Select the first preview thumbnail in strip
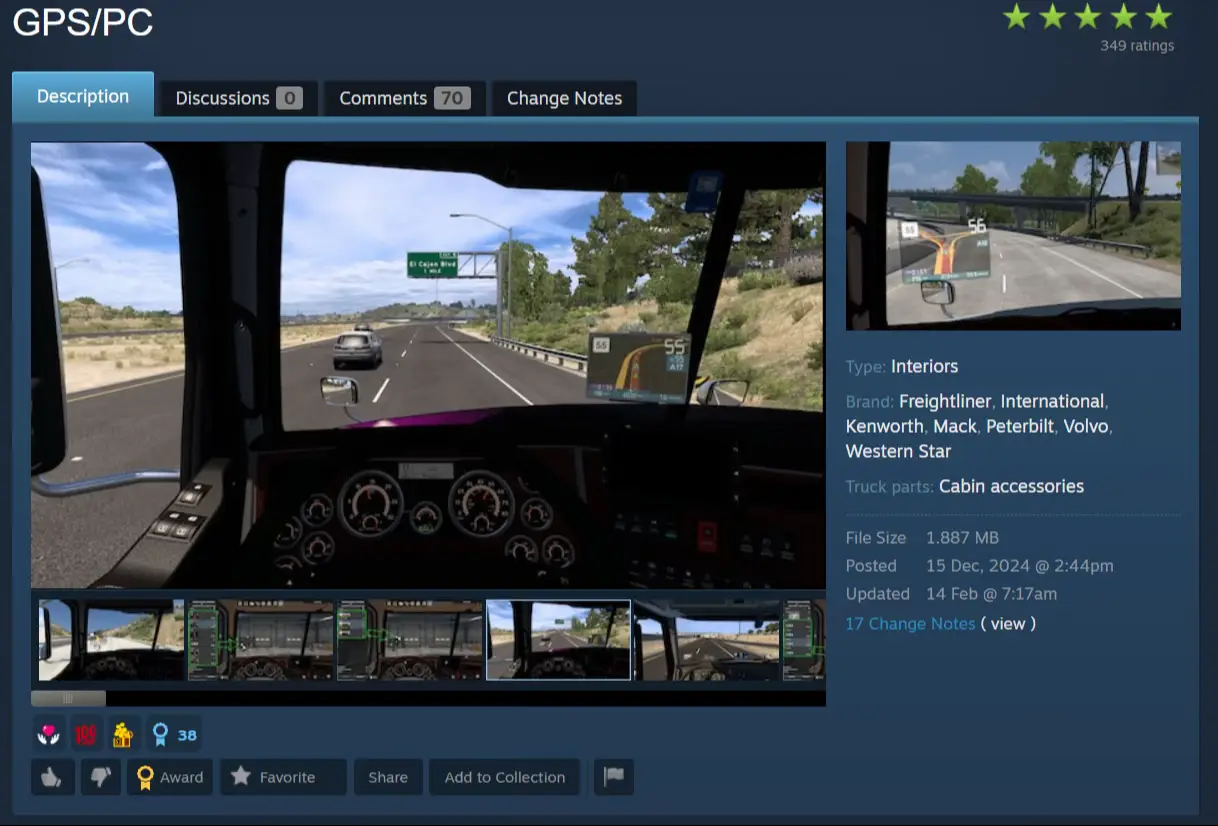This screenshot has height=826, width=1218. pos(111,640)
